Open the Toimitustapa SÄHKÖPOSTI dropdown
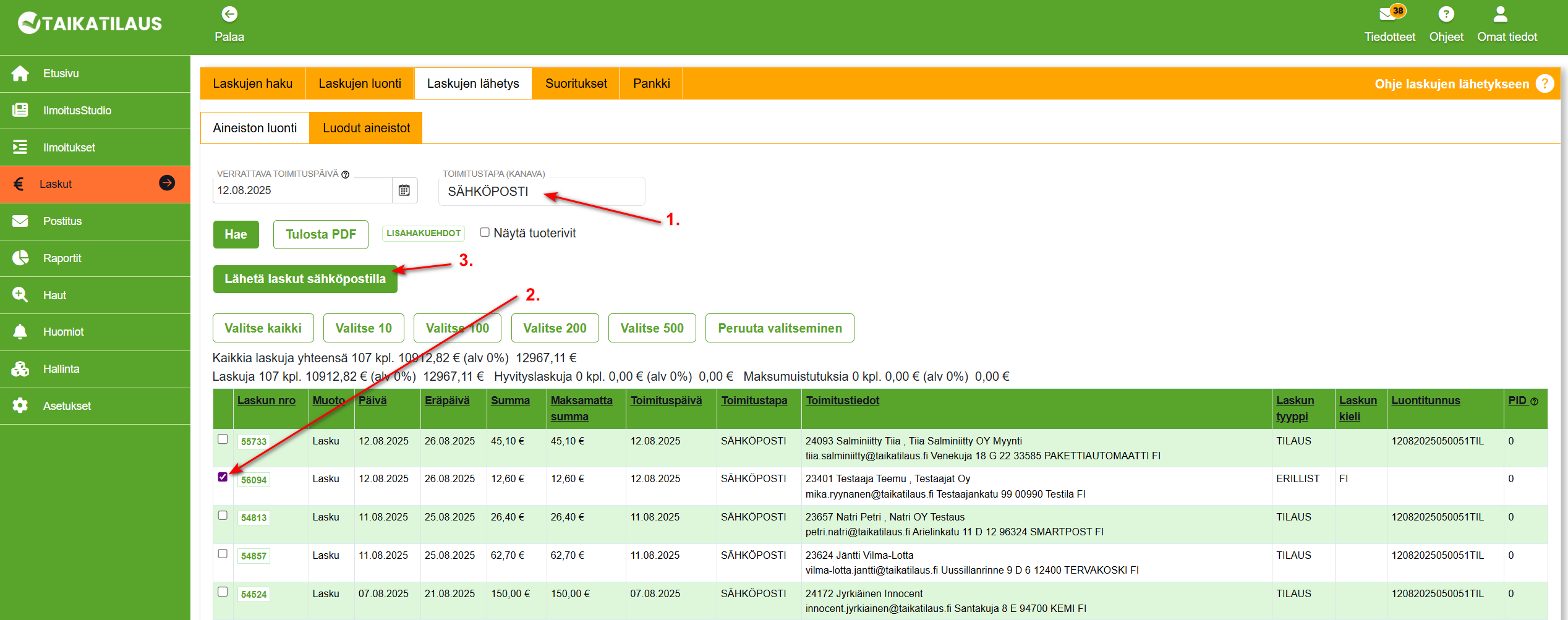This screenshot has height=620, width=1568. (542, 191)
